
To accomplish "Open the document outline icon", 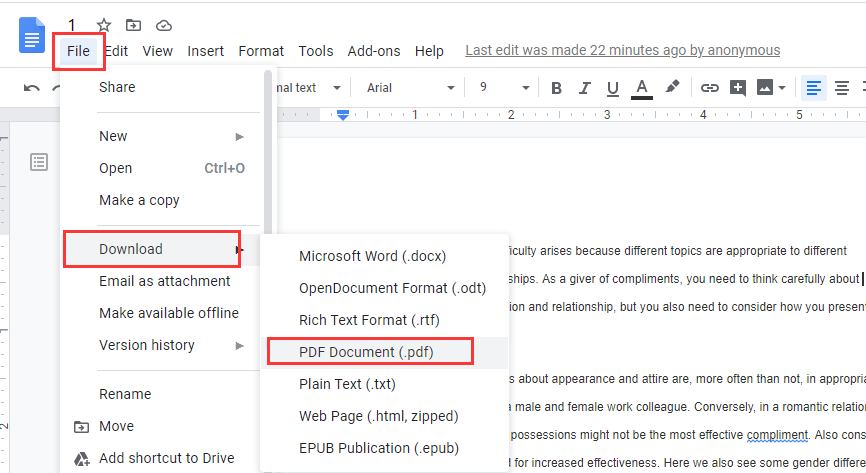I will pyautogui.click(x=39, y=161).
